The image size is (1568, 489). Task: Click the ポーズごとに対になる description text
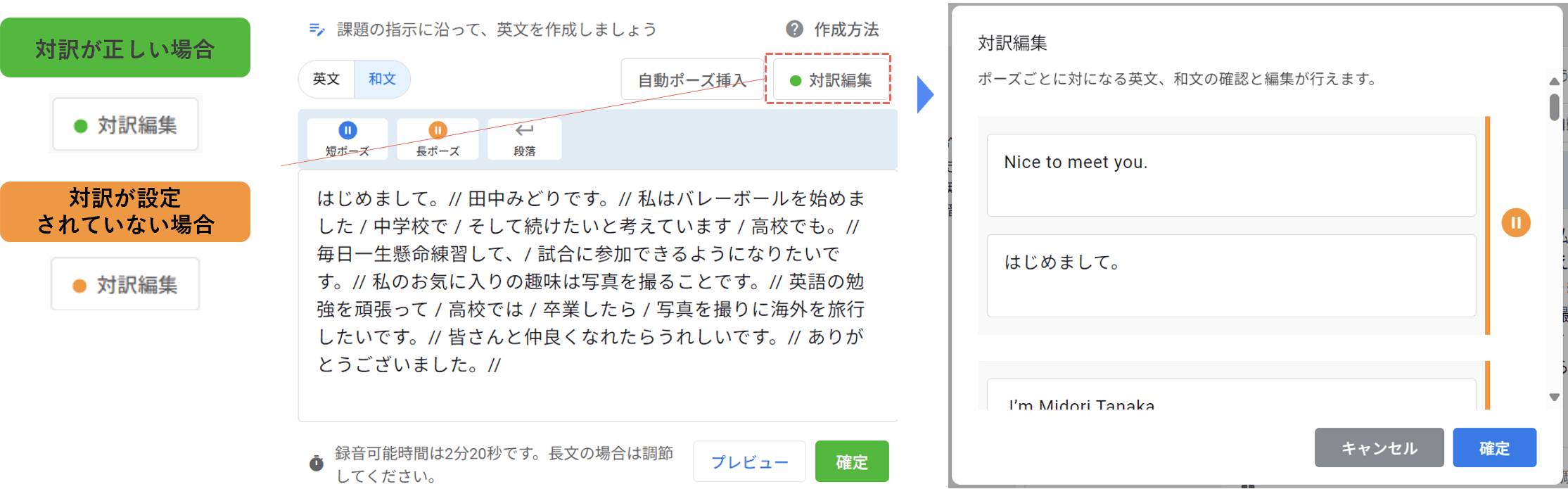click(x=1179, y=79)
